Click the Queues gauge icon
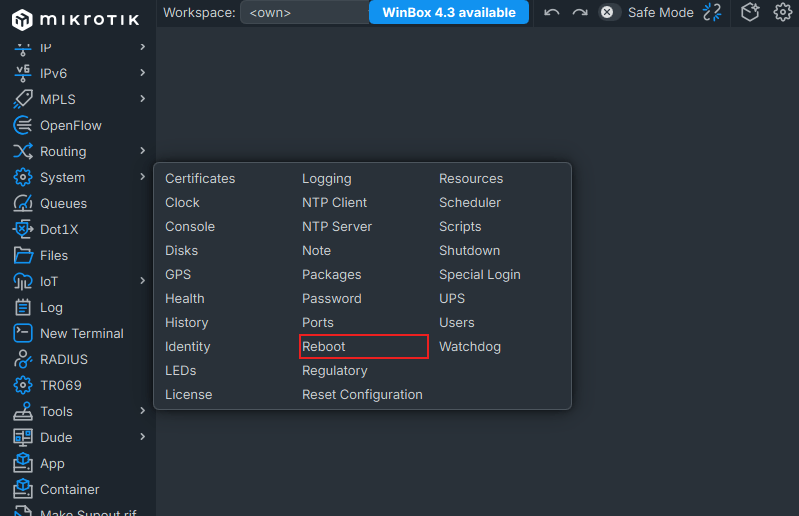The image size is (799, 516). tap(23, 203)
